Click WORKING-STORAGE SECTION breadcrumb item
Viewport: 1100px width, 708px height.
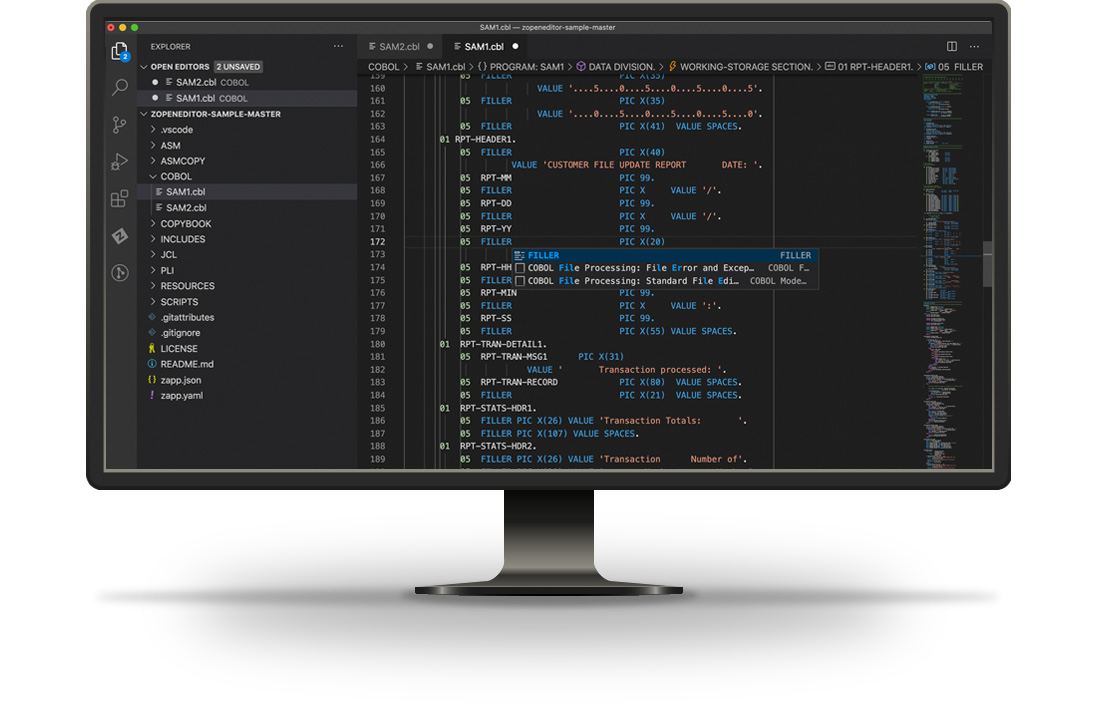pos(745,66)
